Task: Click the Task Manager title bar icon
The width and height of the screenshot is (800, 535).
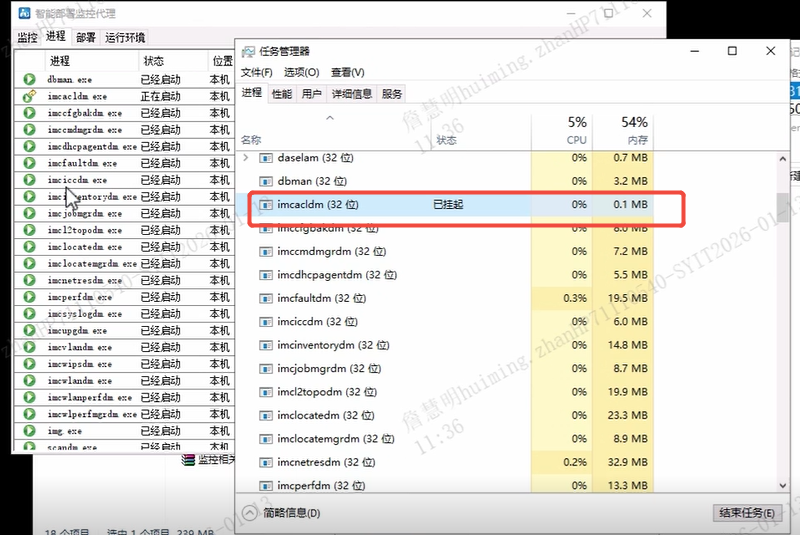Action: point(250,51)
